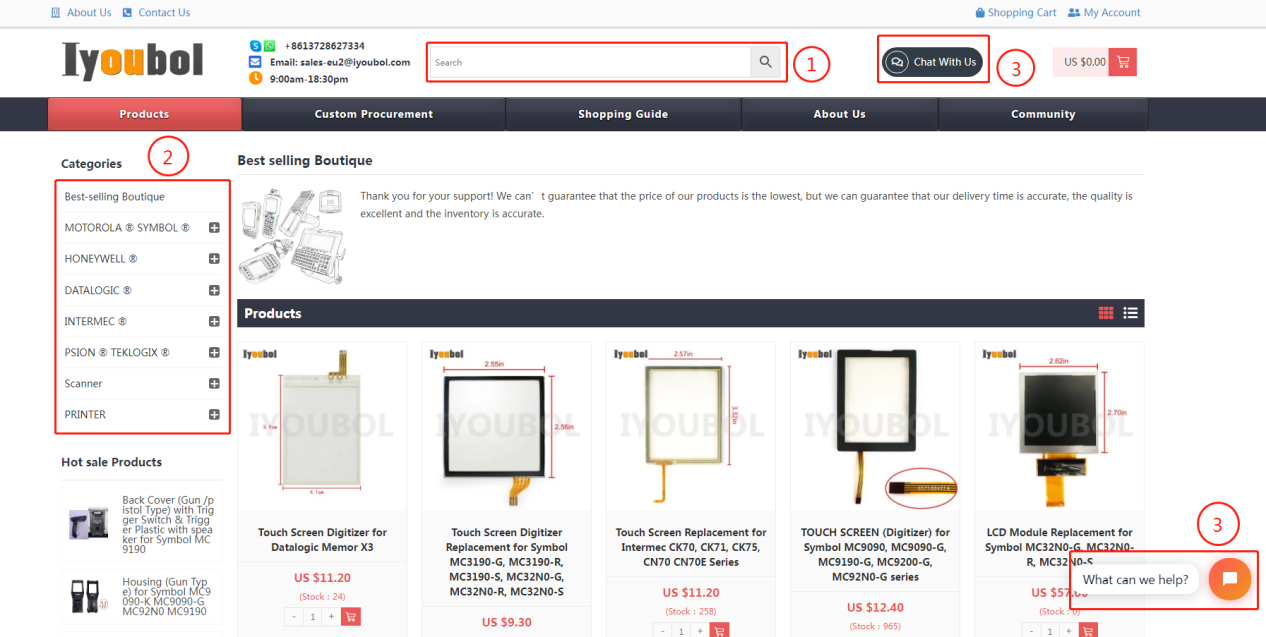Viewport: 1266px width, 637px height.
Task: Expand the Scanner category
Action: [214, 384]
